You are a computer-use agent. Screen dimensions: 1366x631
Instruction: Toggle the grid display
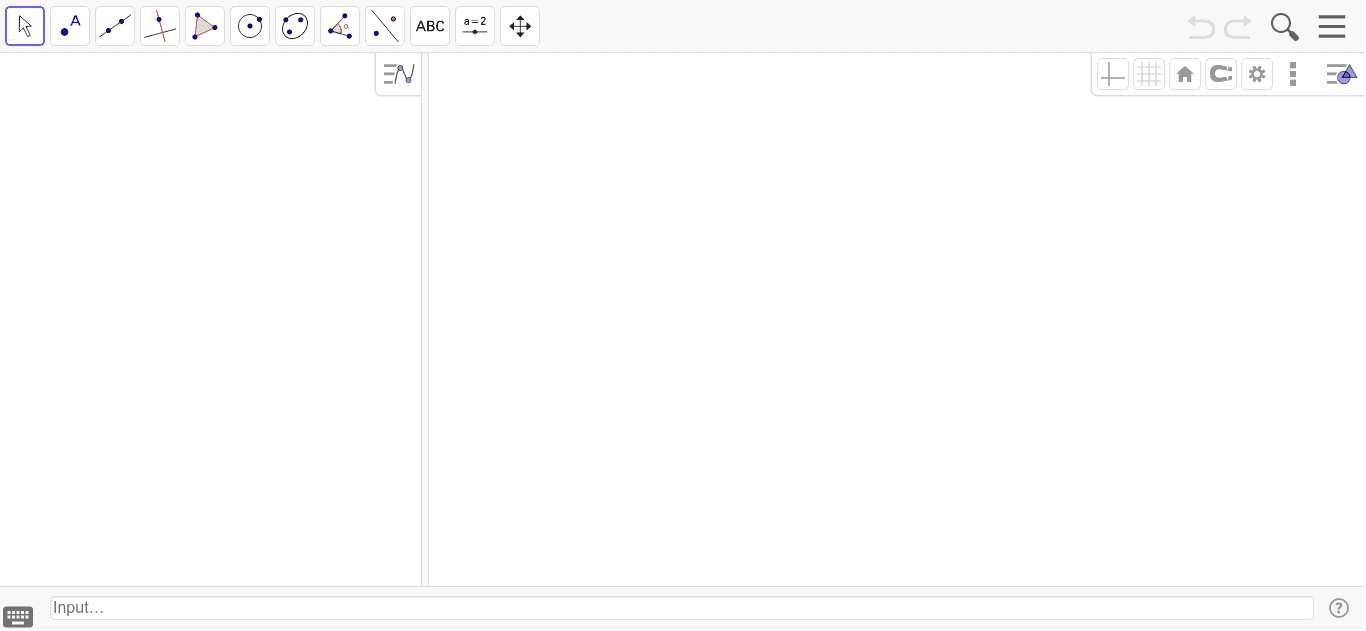(1149, 74)
